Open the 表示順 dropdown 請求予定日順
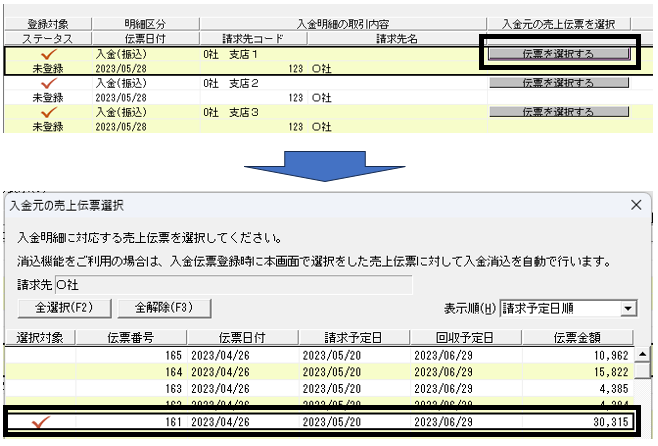This screenshot has height=446, width=658. (x=569, y=309)
